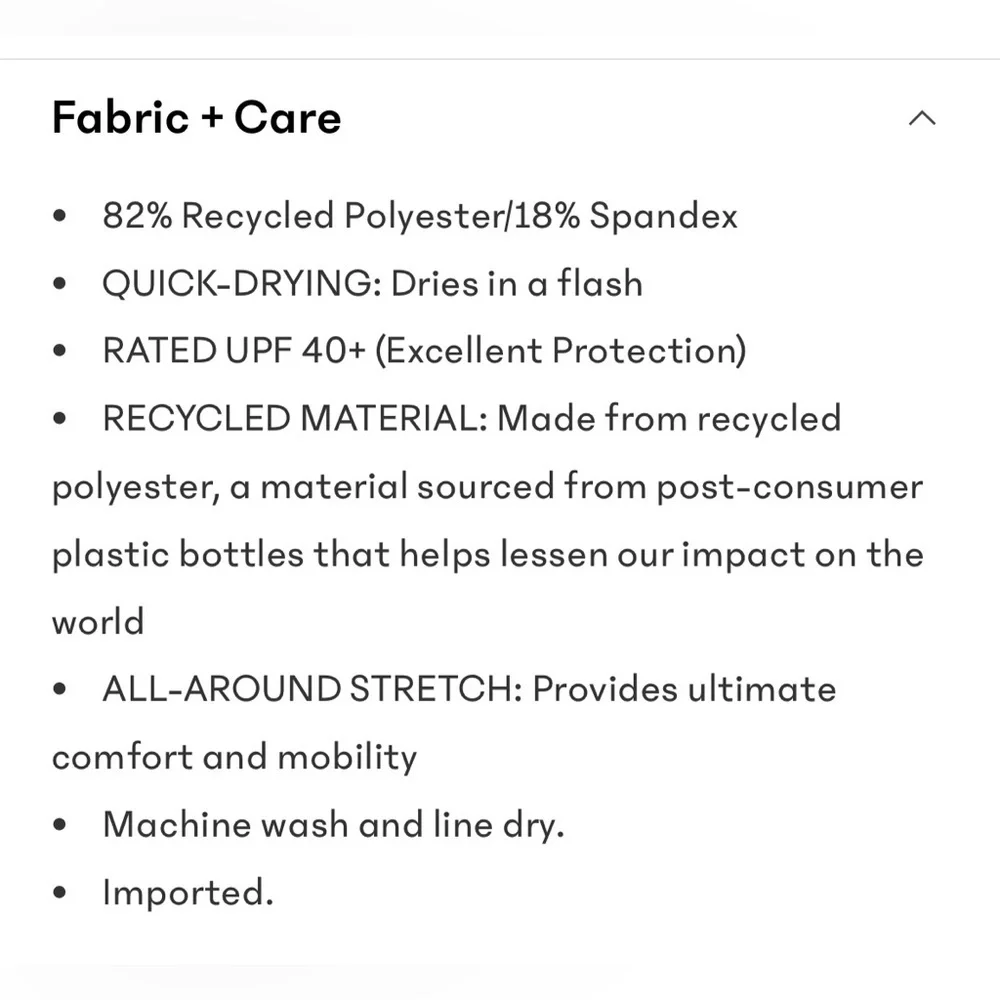Click the line starting with plastic bottles
Image resolution: width=1000 pixels, height=1000 pixels.
point(488,554)
